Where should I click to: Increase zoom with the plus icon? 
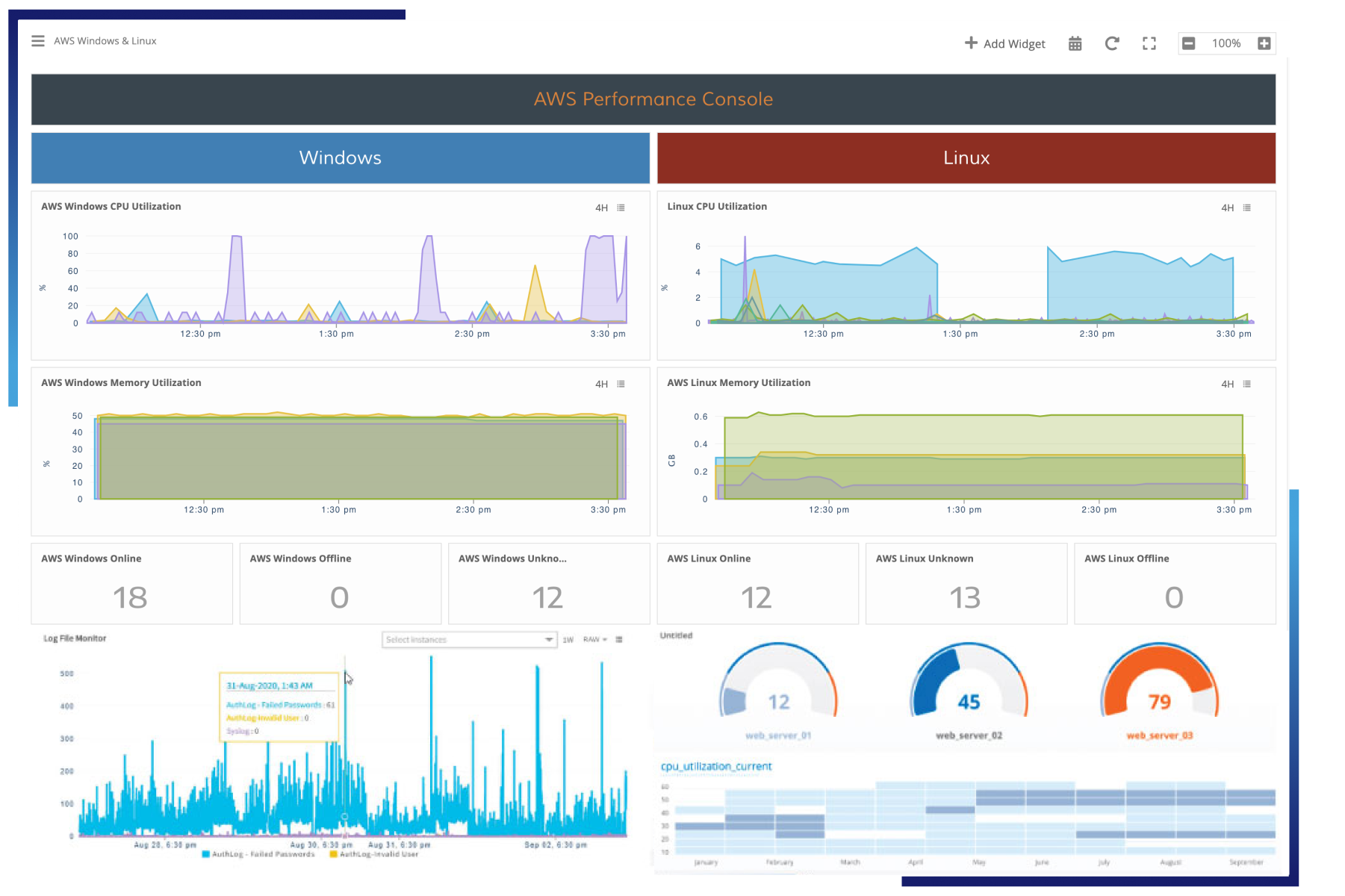pyautogui.click(x=1264, y=43)
